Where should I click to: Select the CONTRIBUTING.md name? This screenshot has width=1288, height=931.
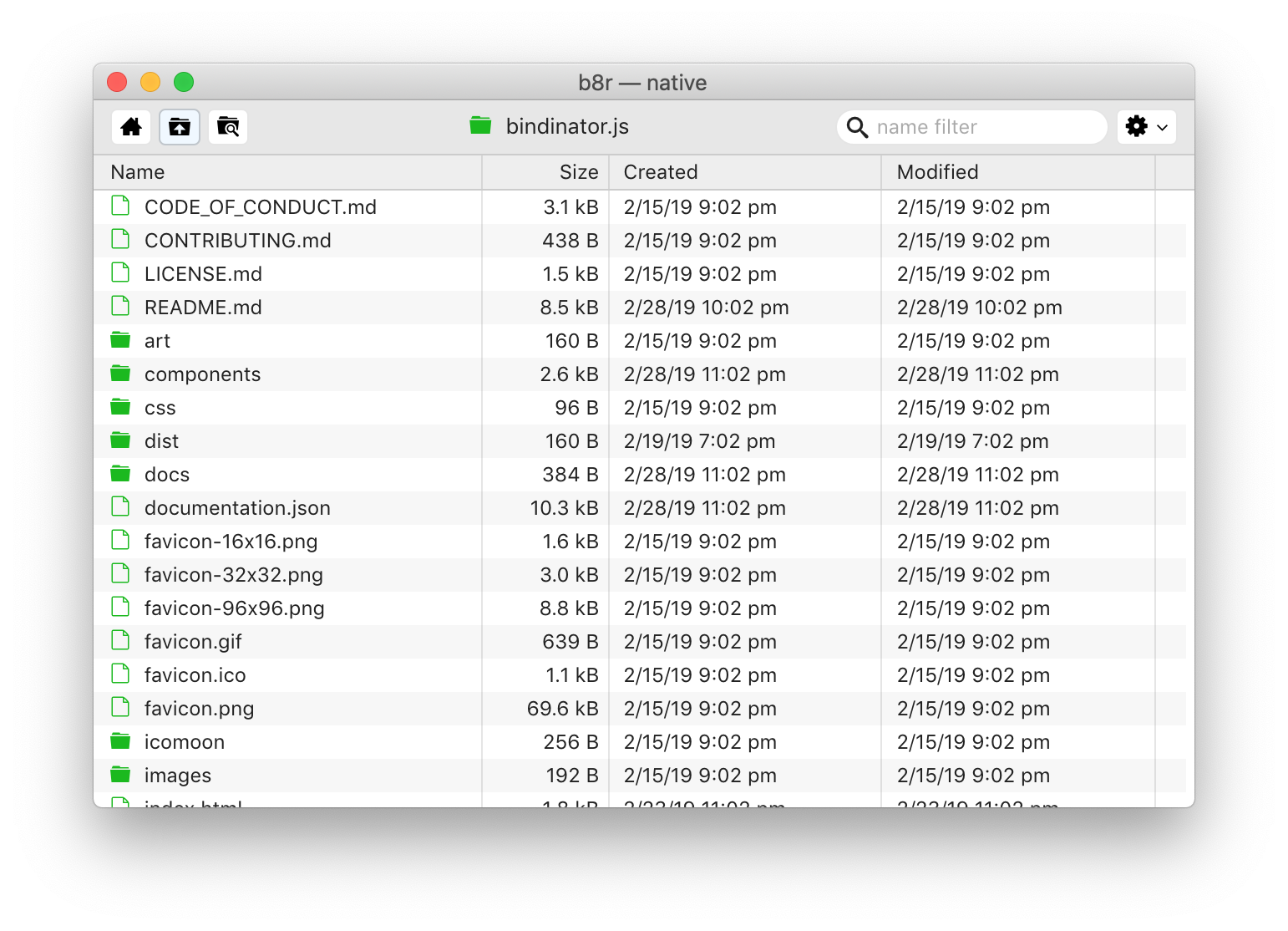pos(237,241)
